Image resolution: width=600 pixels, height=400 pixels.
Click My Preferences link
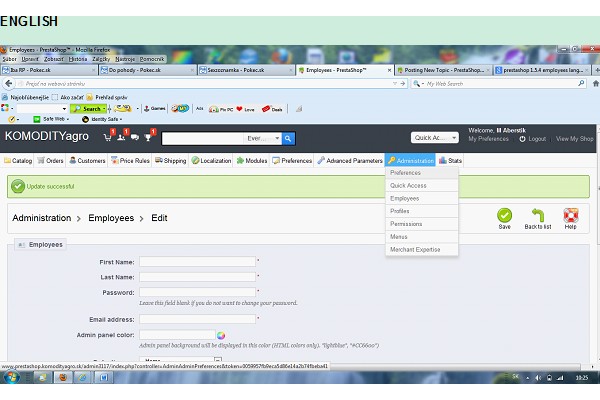[x=489, y=139]
